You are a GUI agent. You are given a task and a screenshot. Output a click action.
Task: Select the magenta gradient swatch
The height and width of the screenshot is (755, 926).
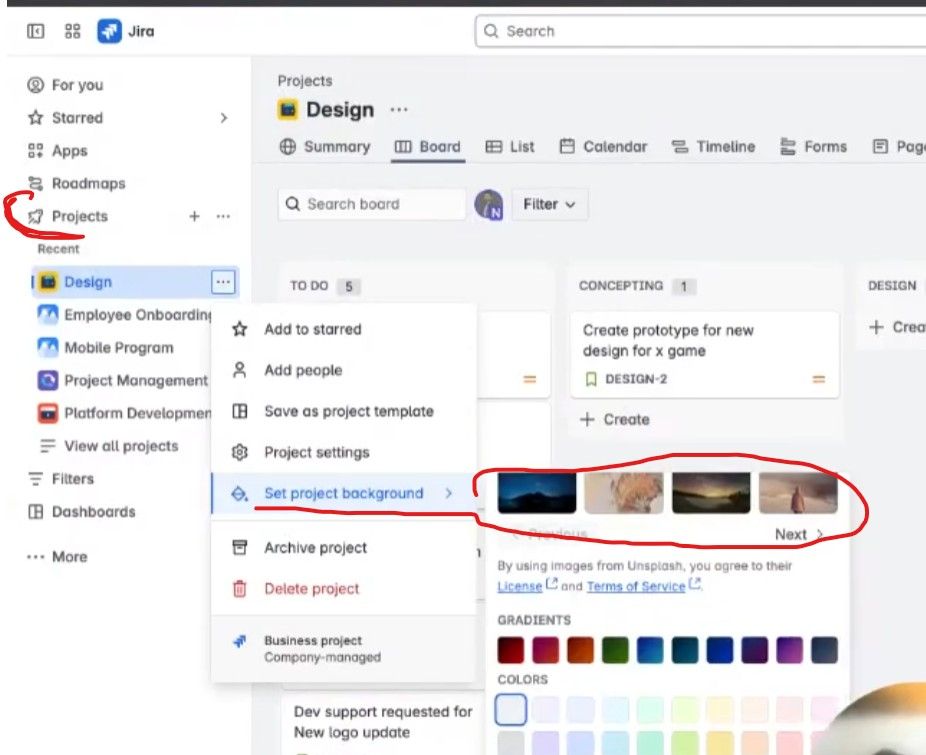coord(546,650)
